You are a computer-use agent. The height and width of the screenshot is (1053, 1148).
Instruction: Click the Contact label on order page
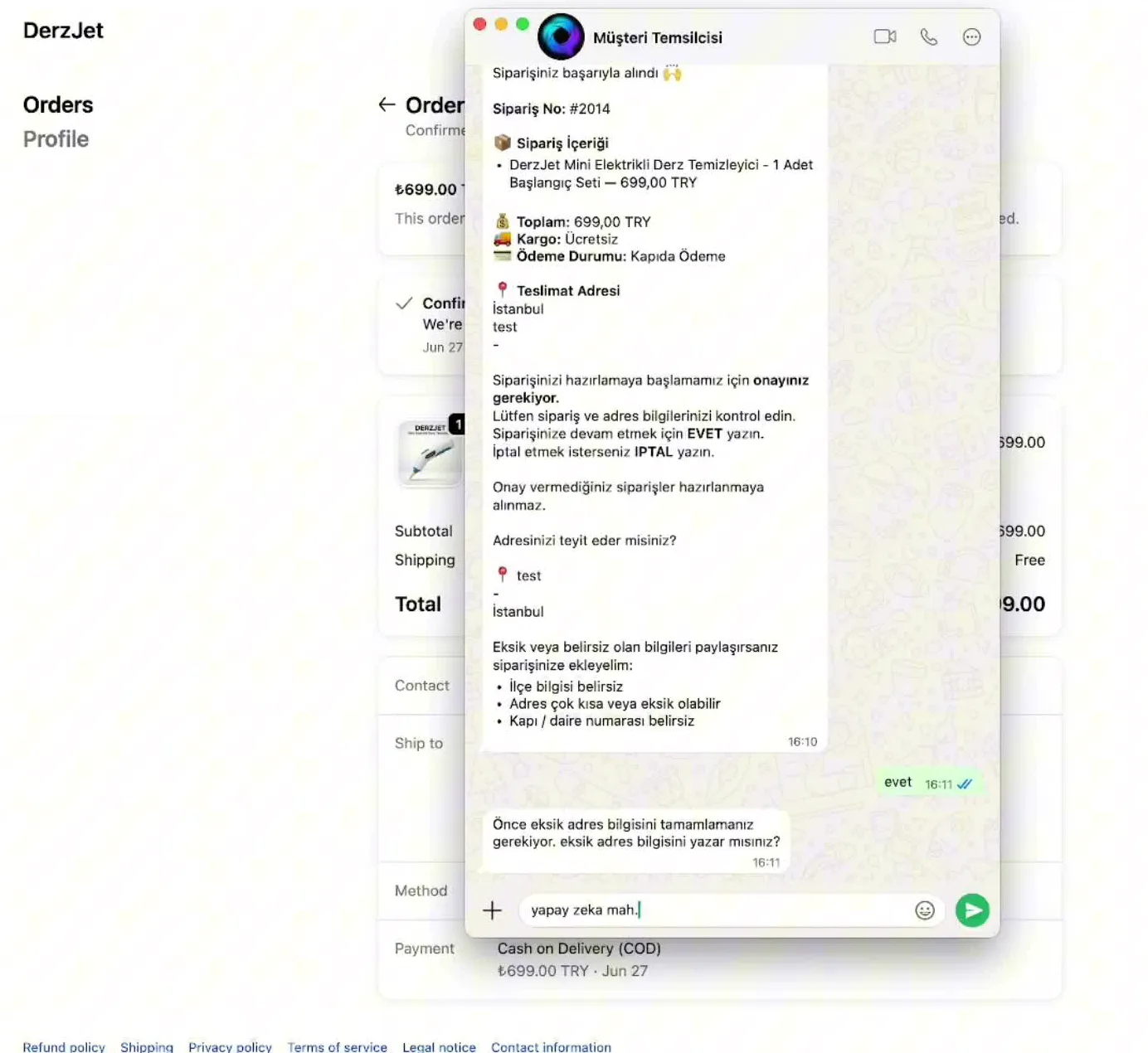coord(422,686)
